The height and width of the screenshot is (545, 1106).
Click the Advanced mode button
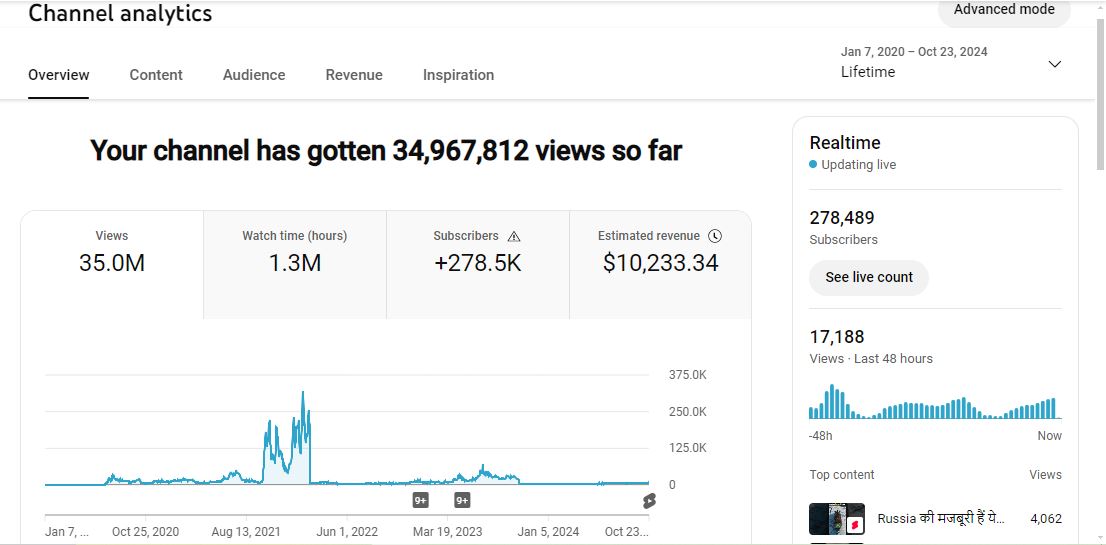1003,10
